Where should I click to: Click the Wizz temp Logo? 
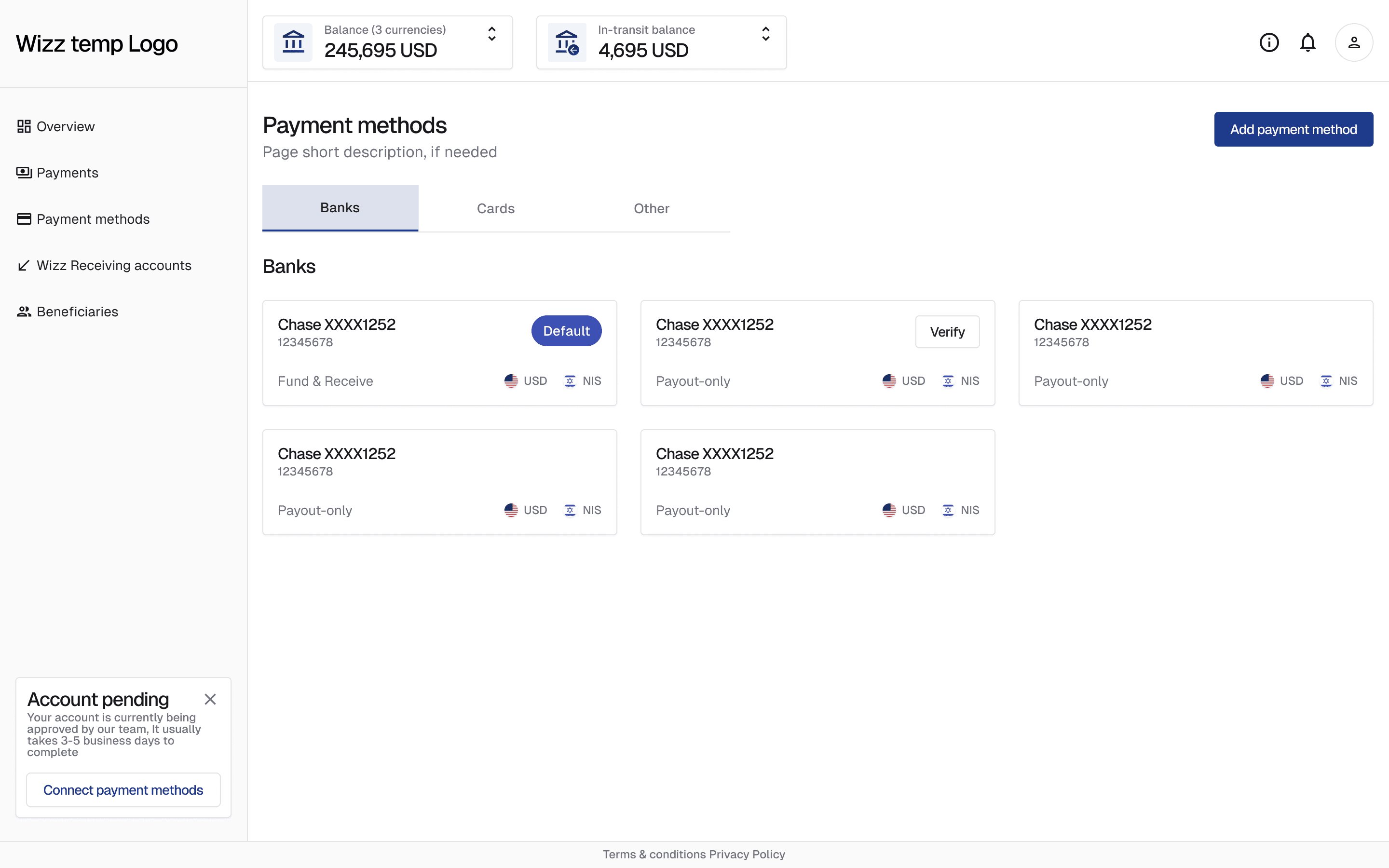click(97, 43)
